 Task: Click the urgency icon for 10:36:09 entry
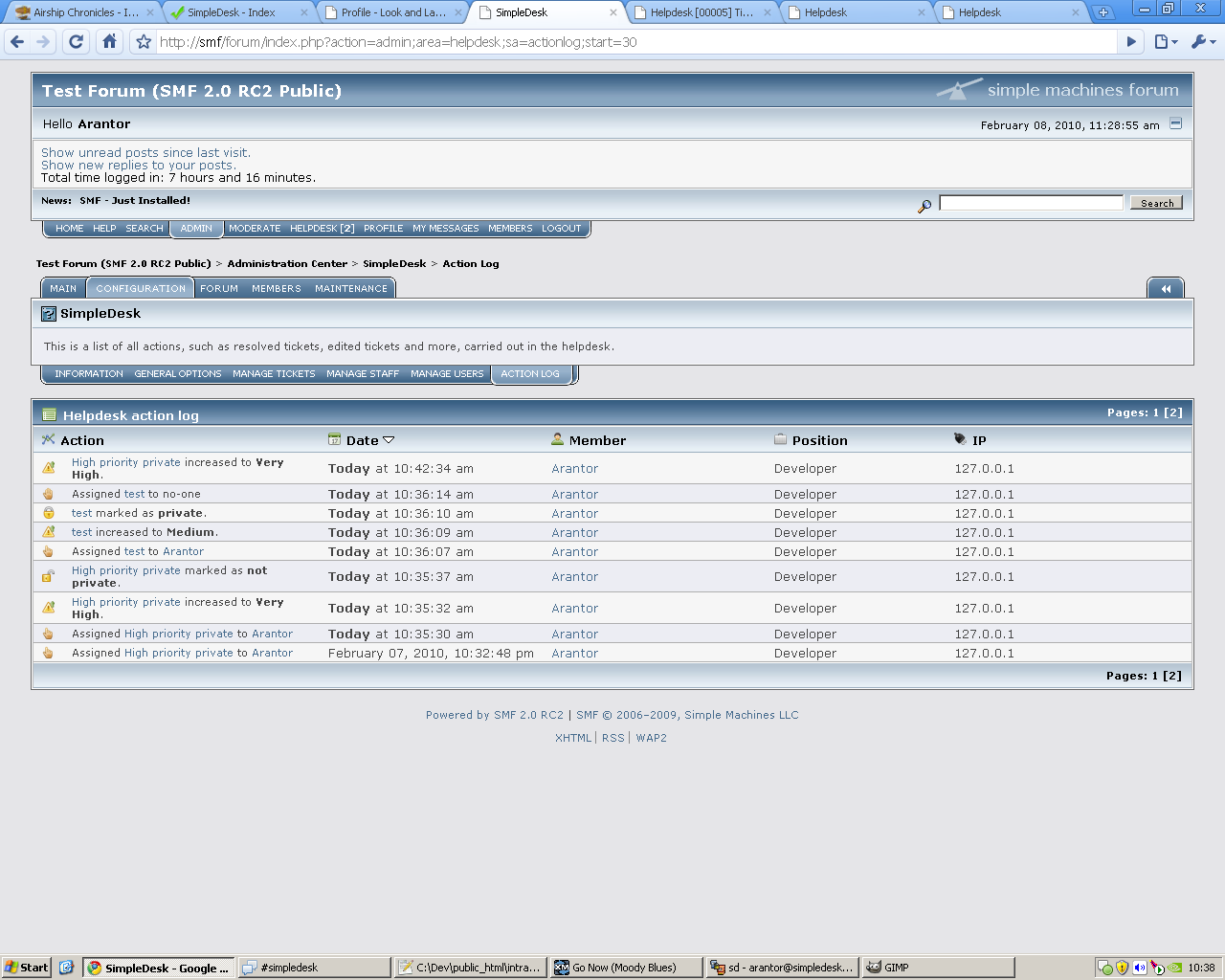tap(49, 532)
